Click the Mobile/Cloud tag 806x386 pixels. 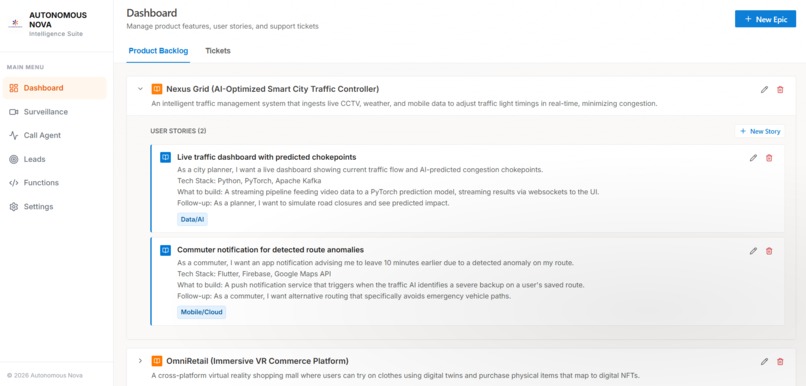click(202, 312)
